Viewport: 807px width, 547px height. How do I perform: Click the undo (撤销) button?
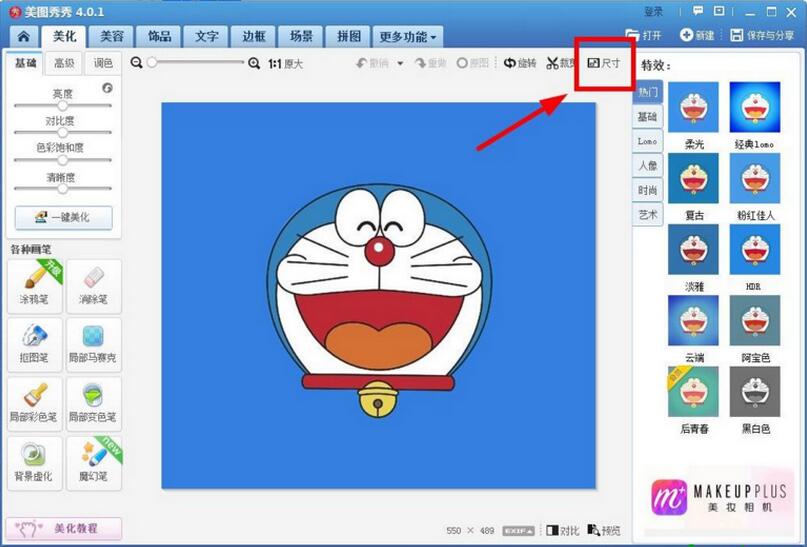[x=373, y=63]
